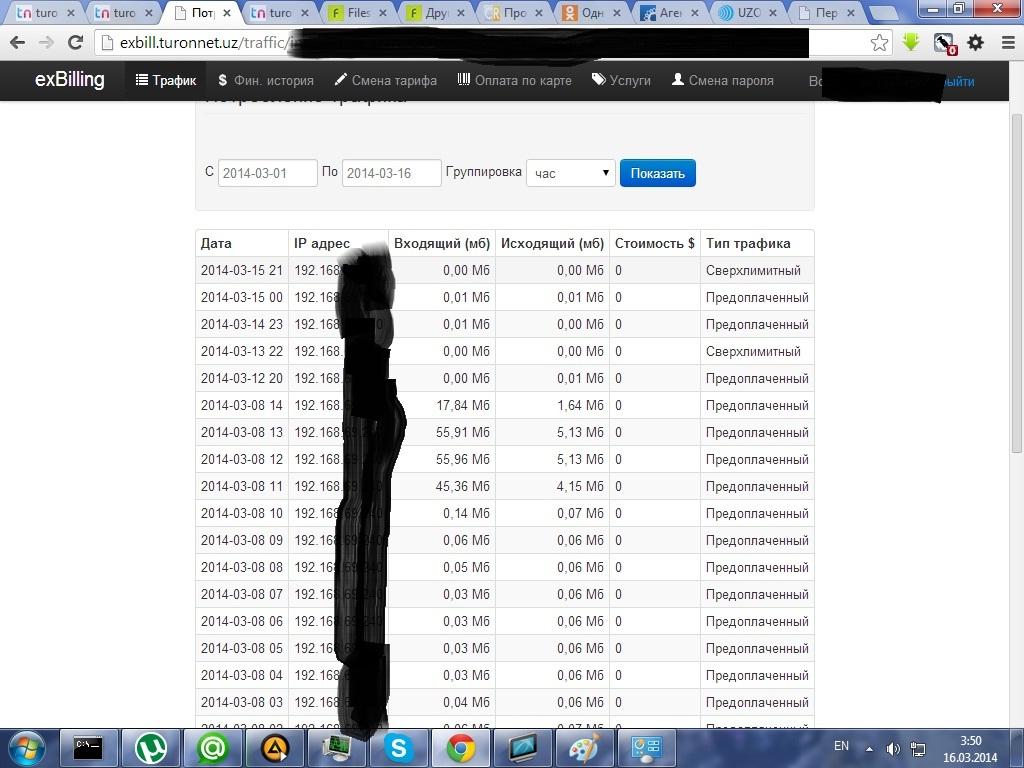Open the Услуги menu item

[621, 80]
